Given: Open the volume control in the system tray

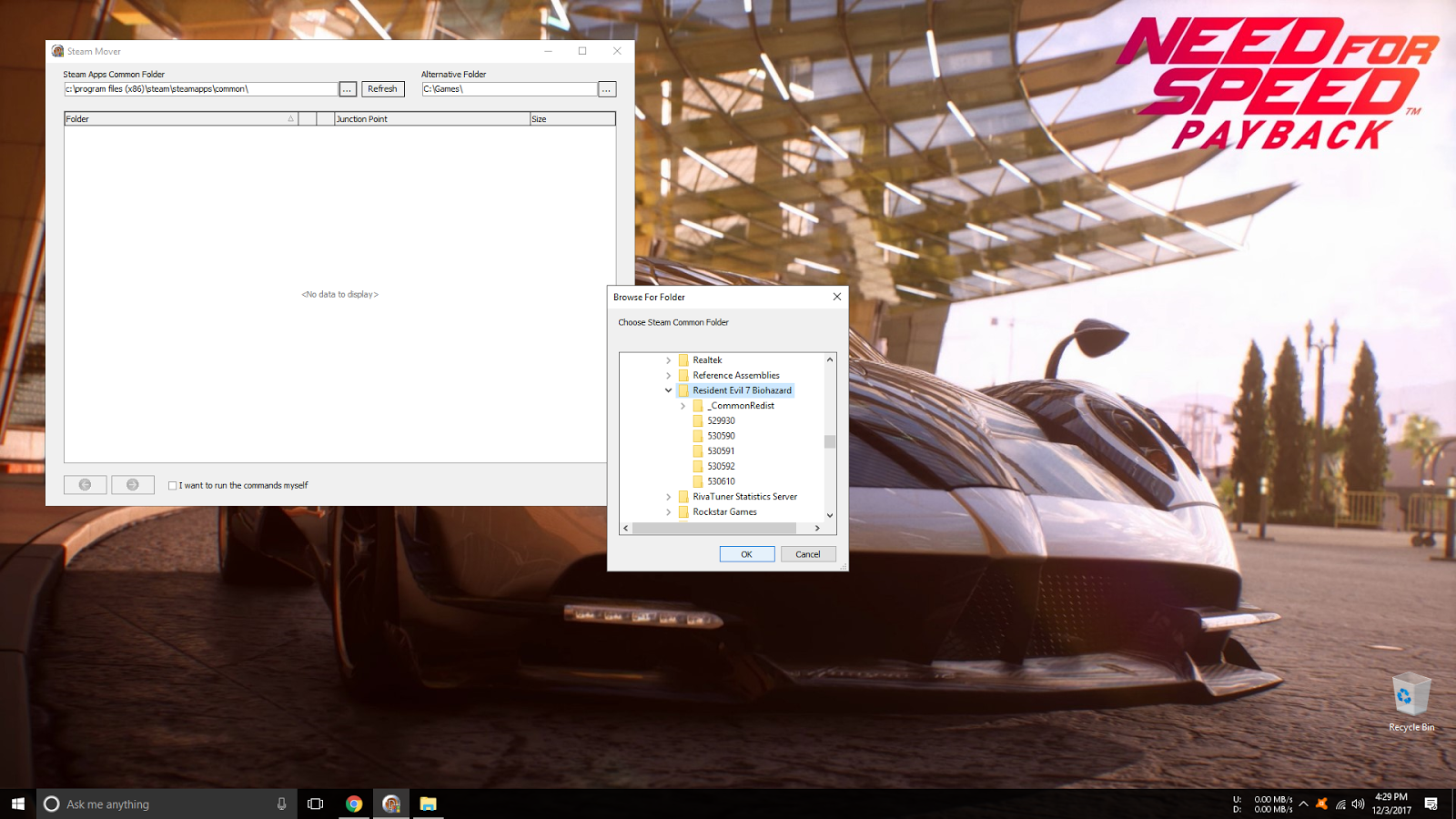Looking at the screenshot, I should (x=1358, y=804).
